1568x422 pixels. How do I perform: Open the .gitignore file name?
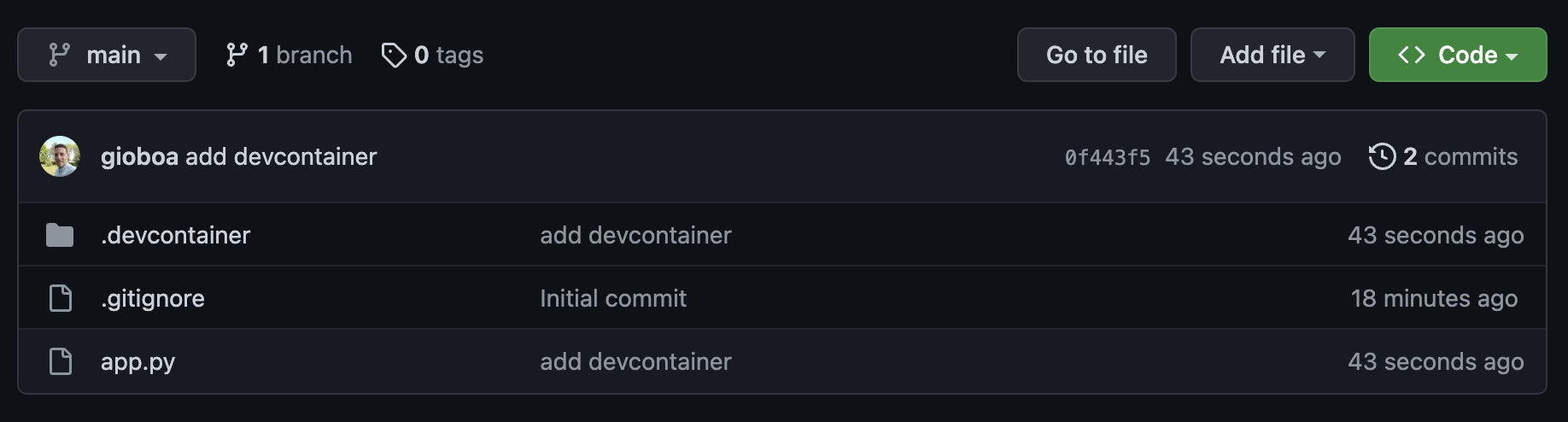point(153,298)
